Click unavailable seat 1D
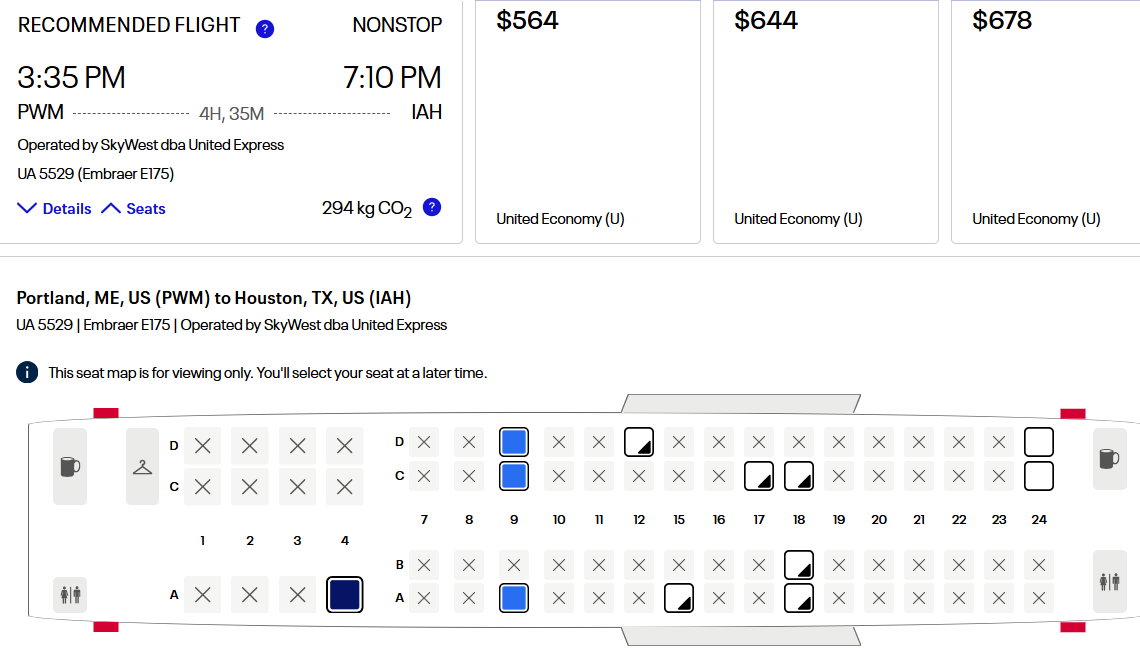1140x648 pixels. pyautogui.click(x=203, y=446)
